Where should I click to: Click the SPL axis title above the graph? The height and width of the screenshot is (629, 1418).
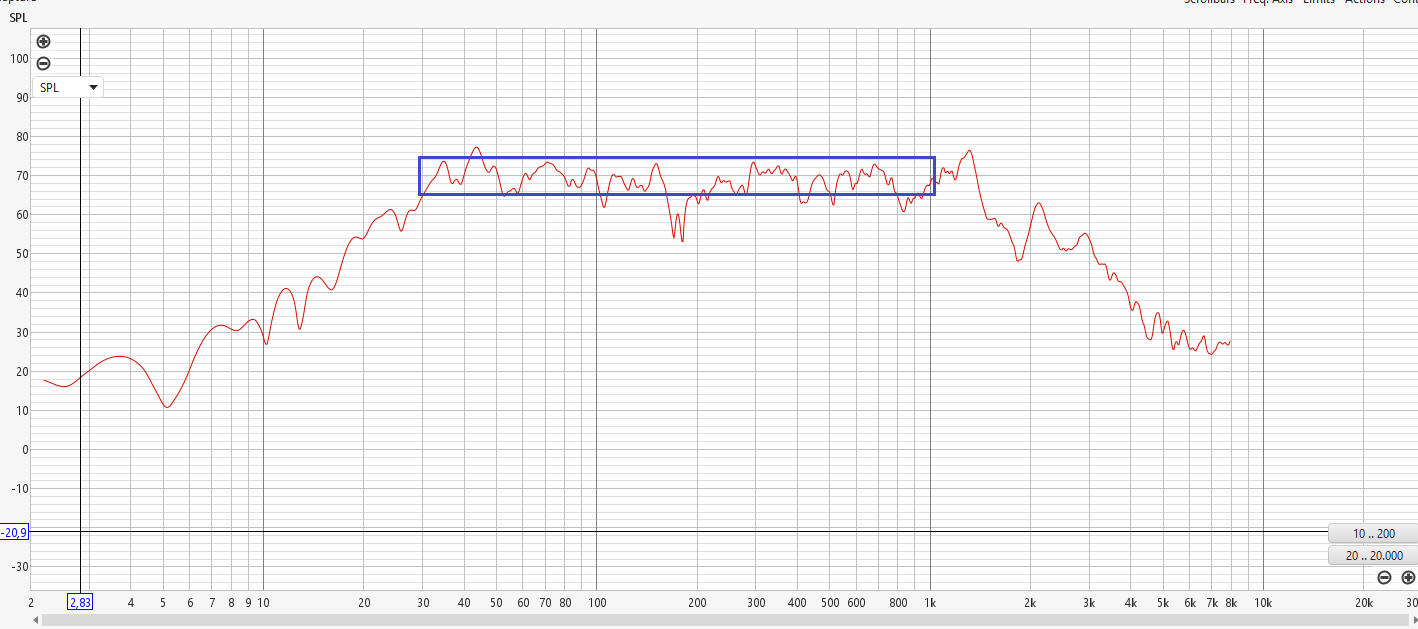coord(19,18)
